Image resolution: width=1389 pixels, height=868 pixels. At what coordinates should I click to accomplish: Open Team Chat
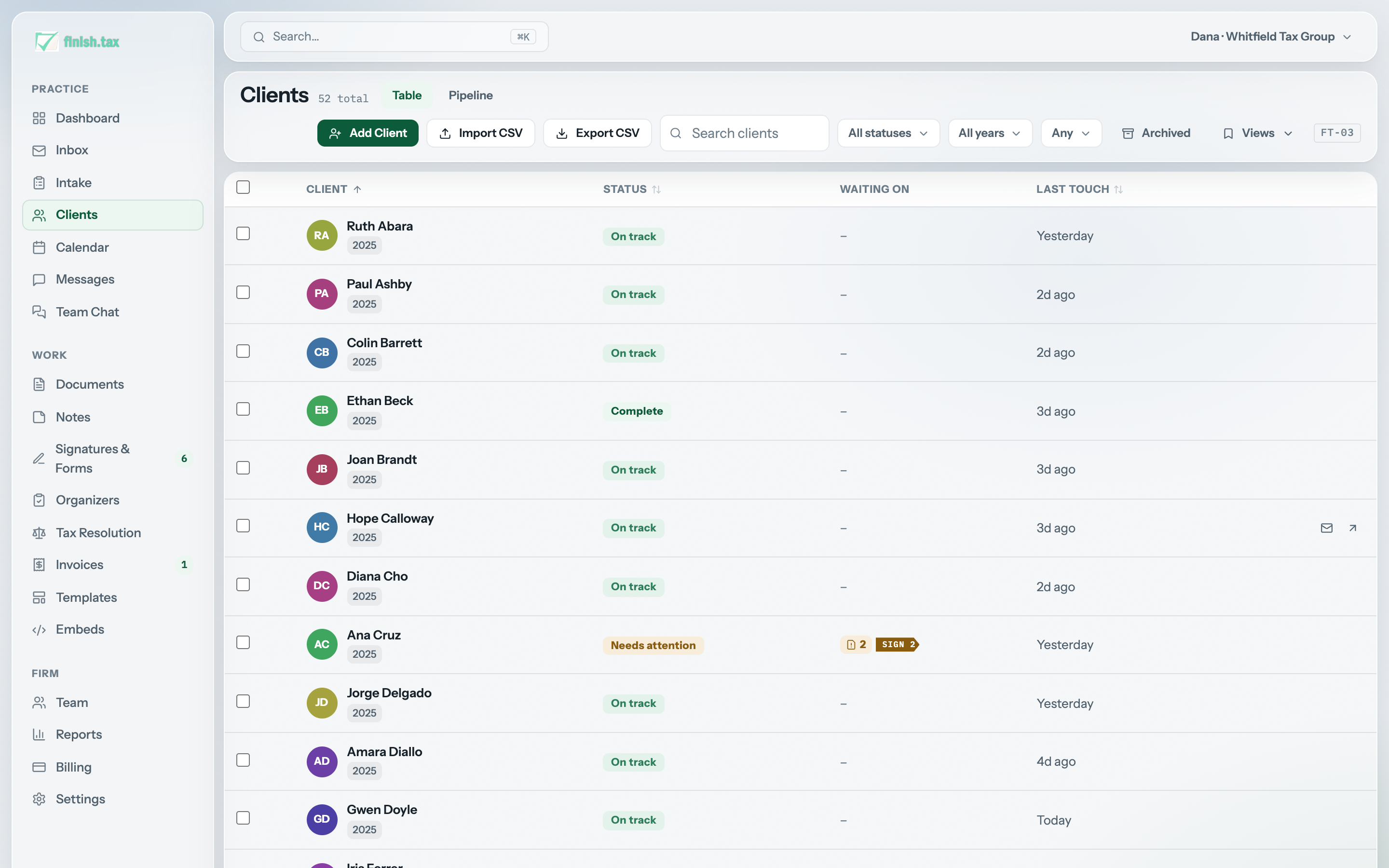pyautogui.click(x=112, y=312)
